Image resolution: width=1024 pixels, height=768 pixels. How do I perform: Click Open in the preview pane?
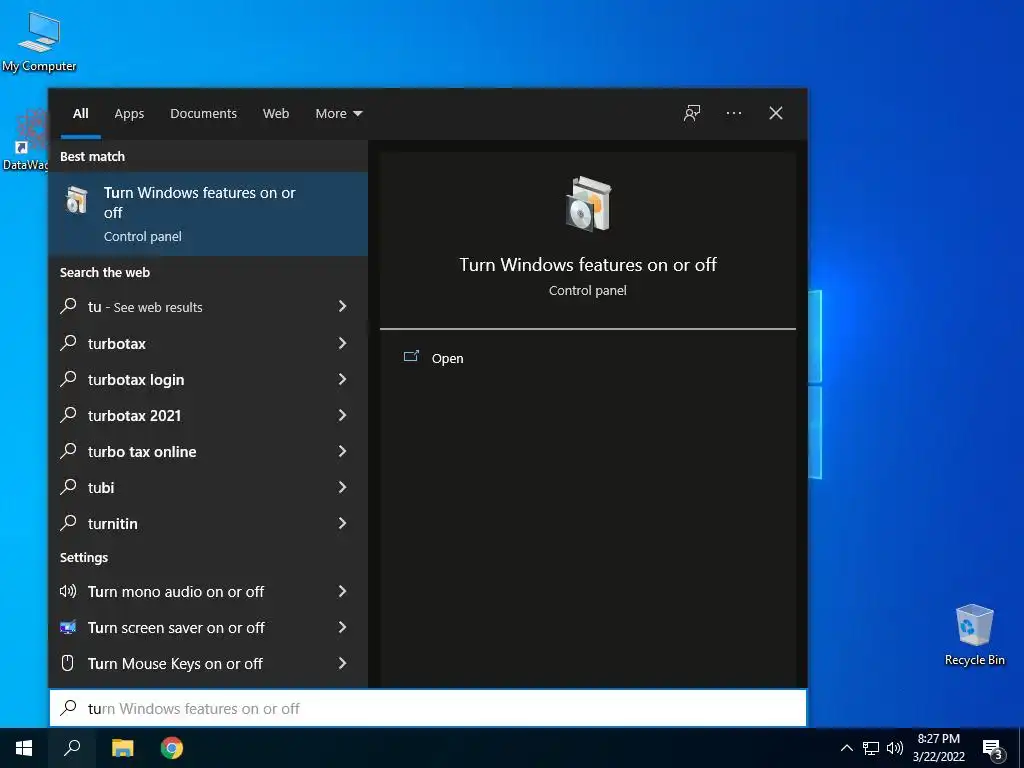[x=447, y=358]
